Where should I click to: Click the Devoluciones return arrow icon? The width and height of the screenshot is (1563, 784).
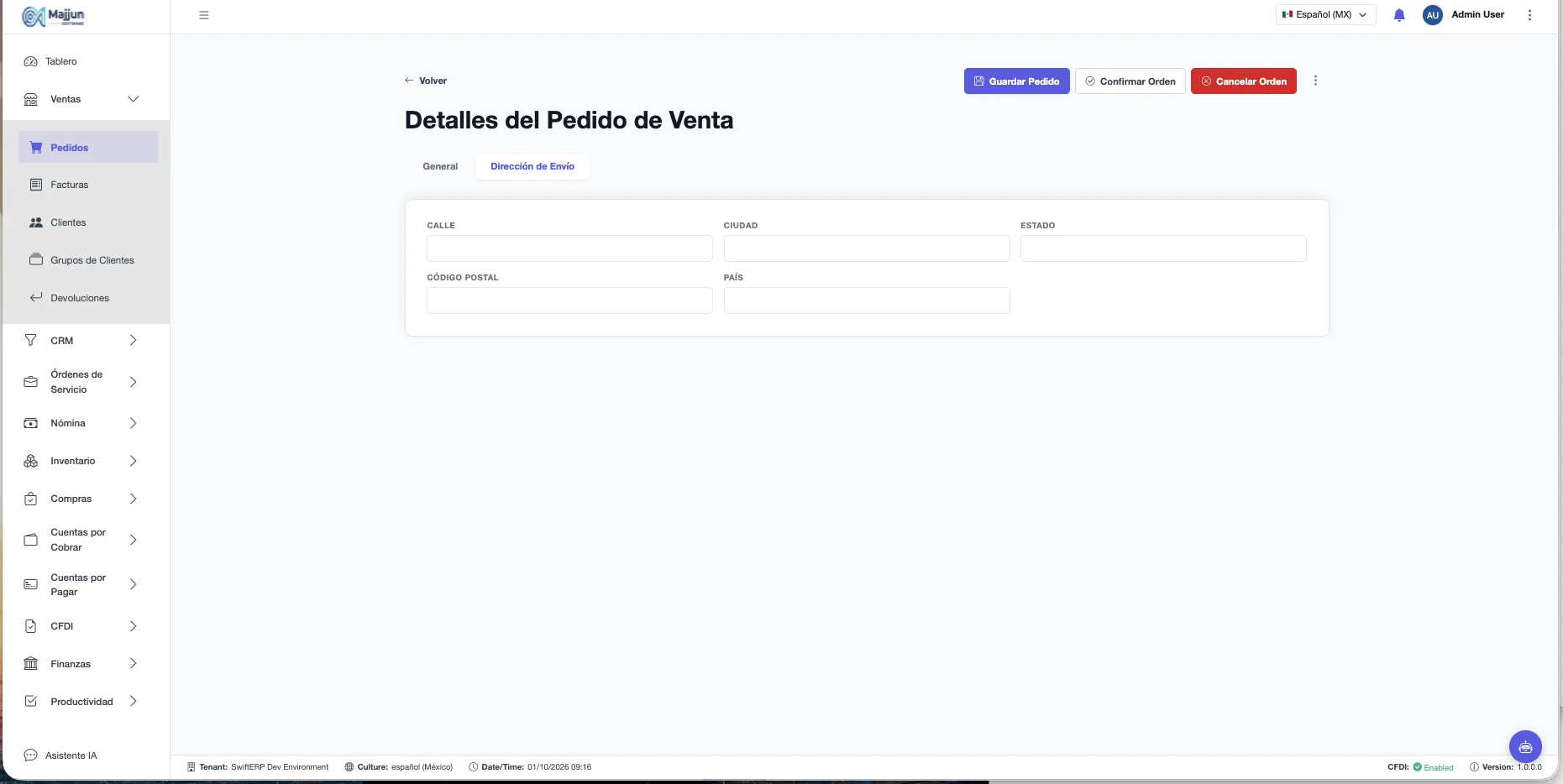point(36,297)
